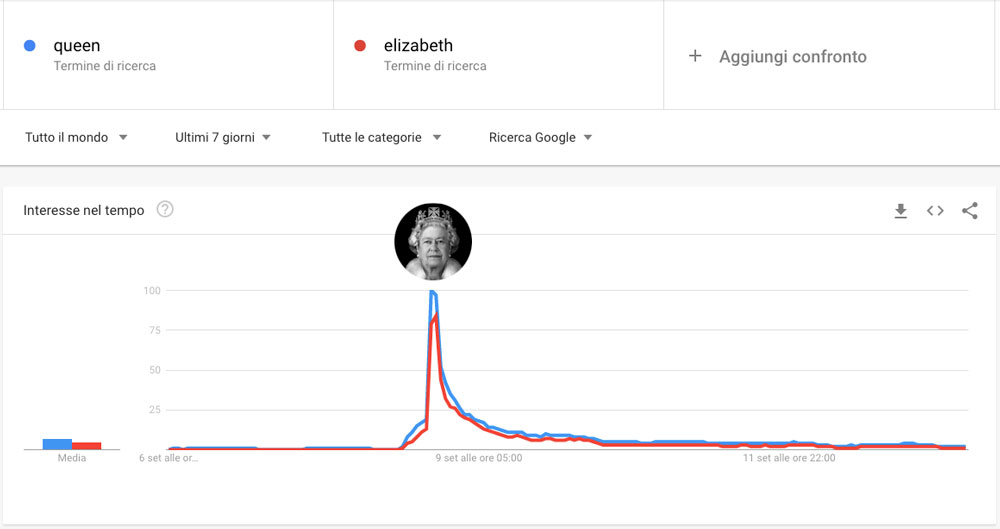1000x529 pixels.
Task: Click the blue dot beside queen
Action: (x=30, y=45)
